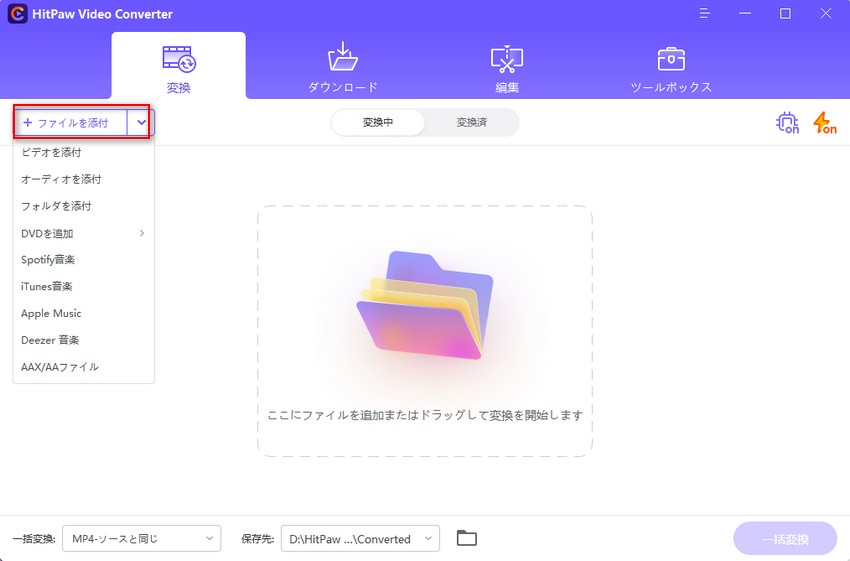Toggle the dropdown arrow beside ファイルを添付
Viewport: 850px width, 561px height.
tap(141, 122)
